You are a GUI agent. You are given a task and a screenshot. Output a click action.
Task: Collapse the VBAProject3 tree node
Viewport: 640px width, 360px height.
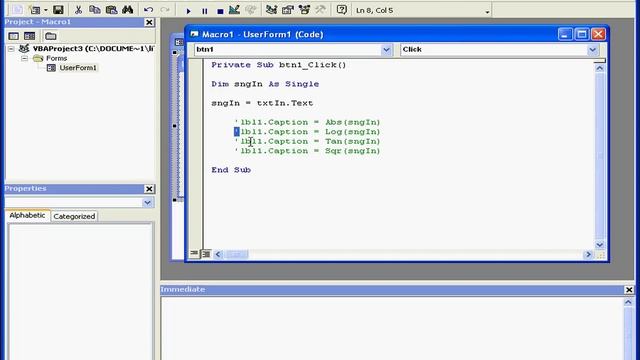click(x=11, y=49)
